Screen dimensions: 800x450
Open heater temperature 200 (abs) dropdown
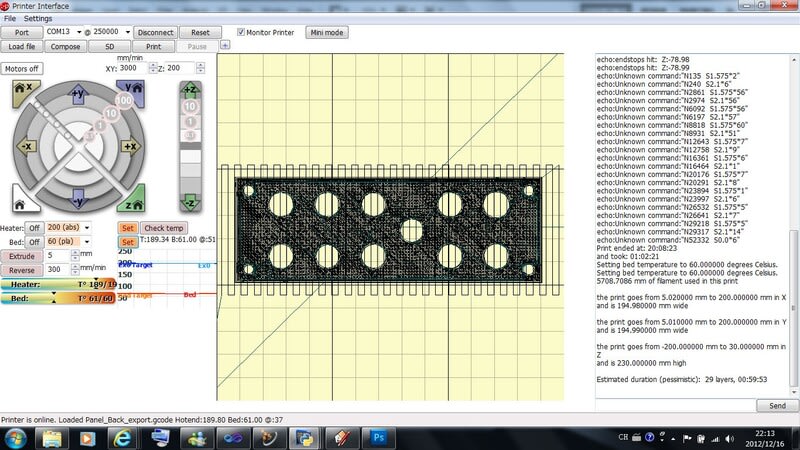click(x=87, y=228)
